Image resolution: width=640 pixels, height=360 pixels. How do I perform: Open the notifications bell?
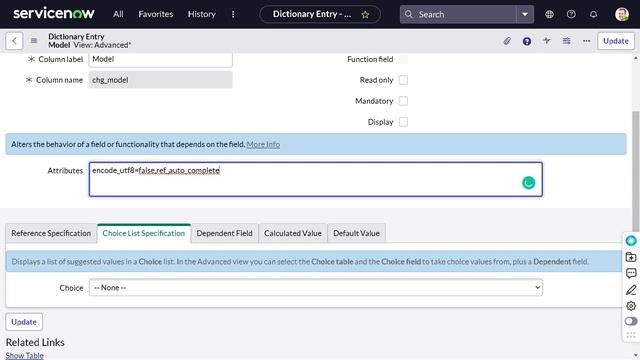[x=593, y=14]
